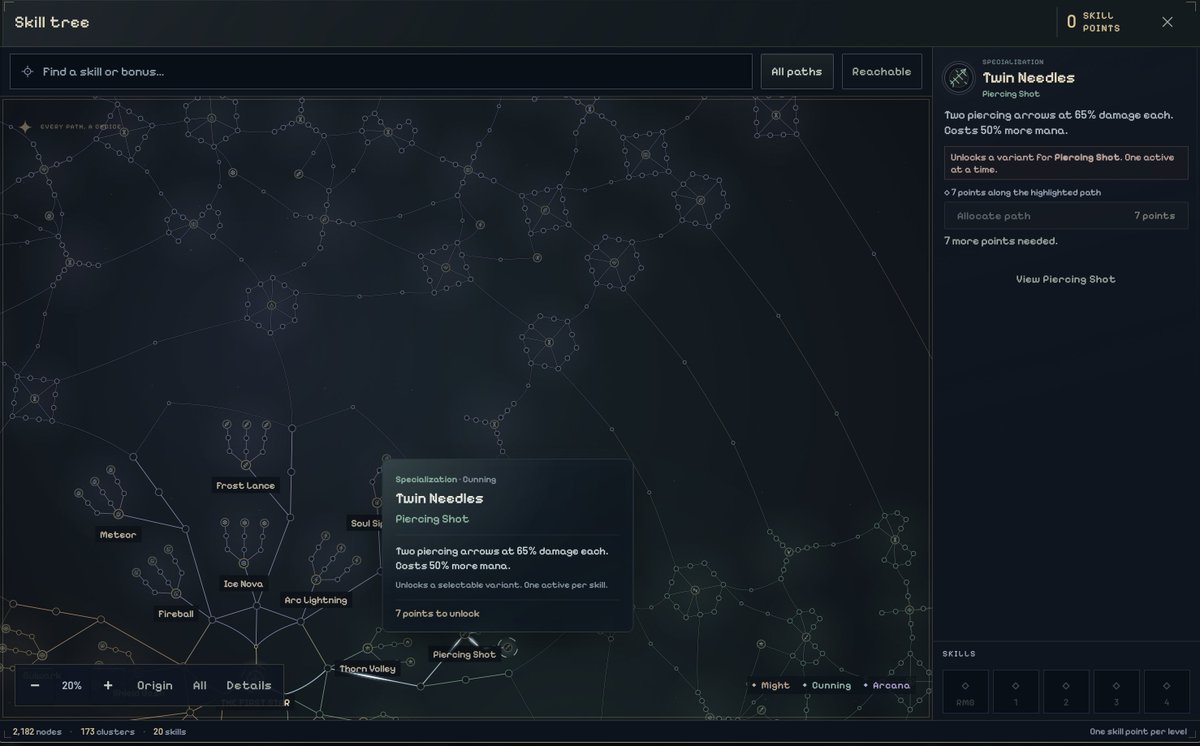1200x746 pixels.
Task: Open View Piercing Shot link
Action: (x=1065, y=279)
